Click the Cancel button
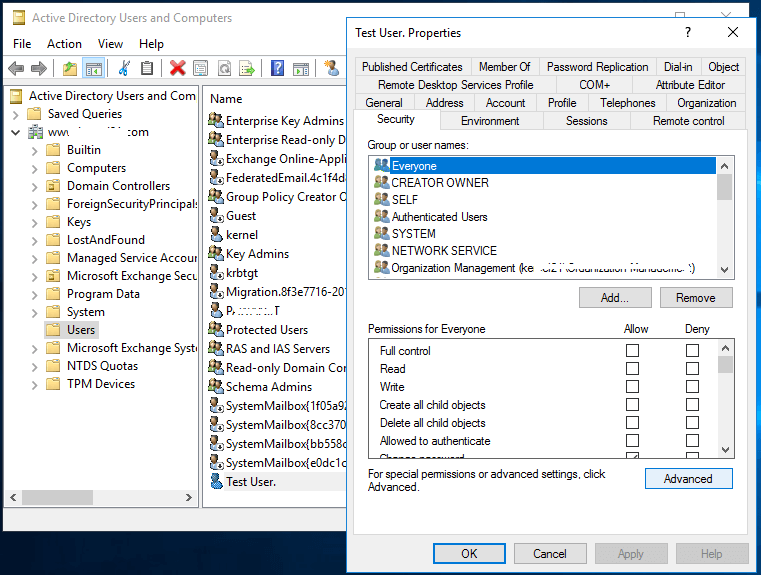The image size is (761, 575). click(x=550, y=554)
